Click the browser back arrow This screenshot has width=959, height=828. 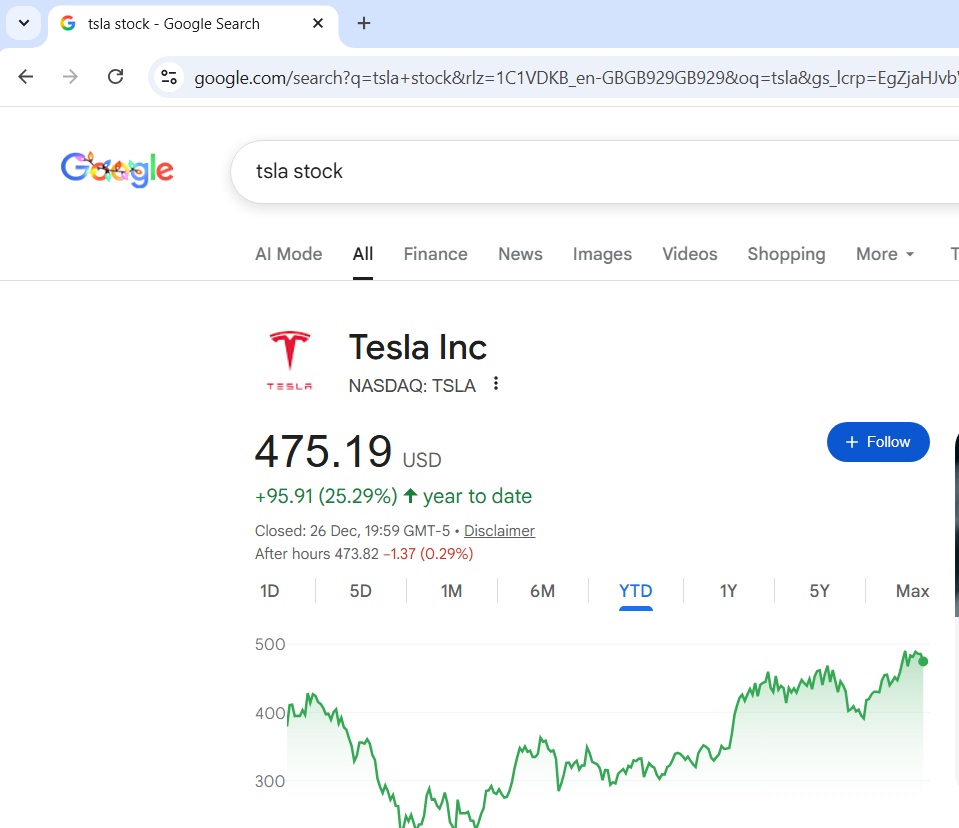(x=26, y=77)
